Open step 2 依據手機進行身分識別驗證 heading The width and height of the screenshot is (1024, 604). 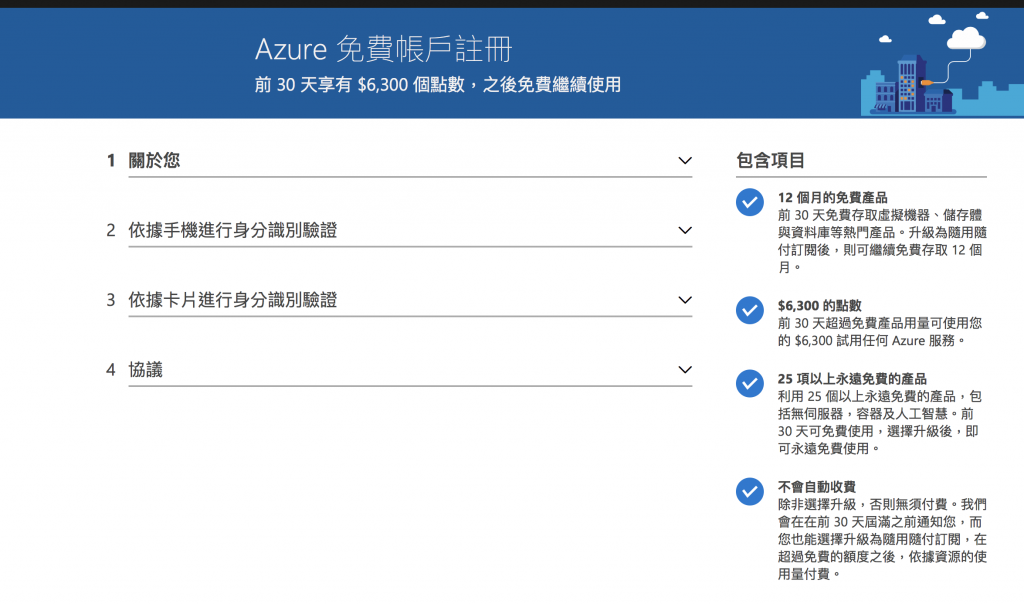tap(232, 230)
